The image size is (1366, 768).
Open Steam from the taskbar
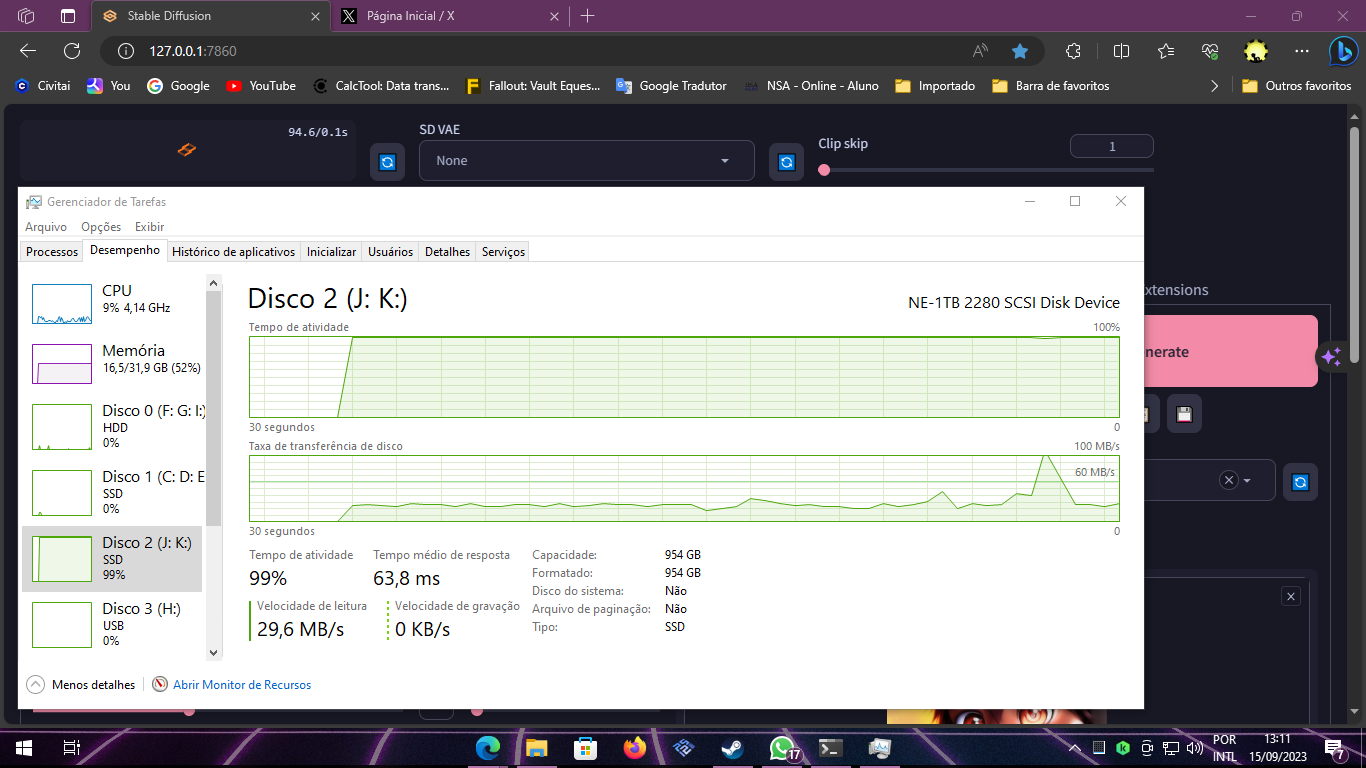tap(732, 747)
